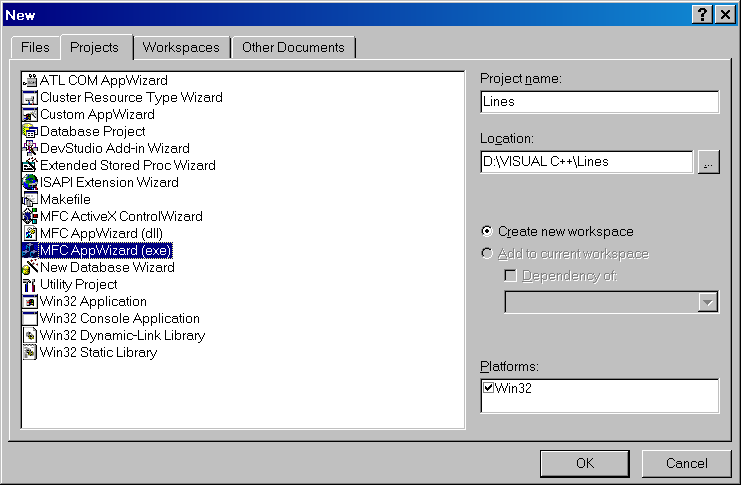Click the Database Project icon
The height and width of the screenshot is (485, 741).
coord(30,131)
